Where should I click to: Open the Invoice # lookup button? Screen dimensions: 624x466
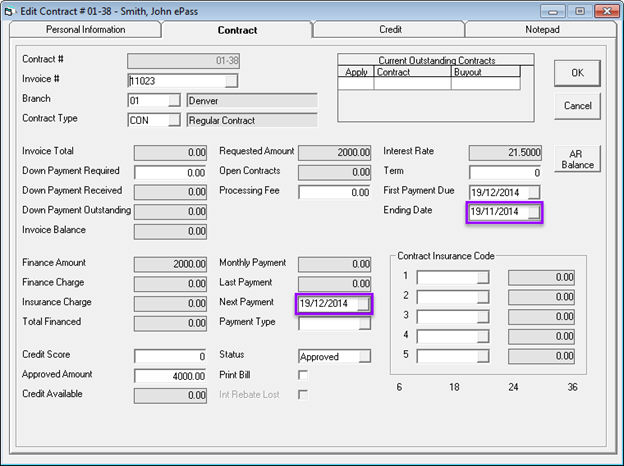[x=231, y=81]
